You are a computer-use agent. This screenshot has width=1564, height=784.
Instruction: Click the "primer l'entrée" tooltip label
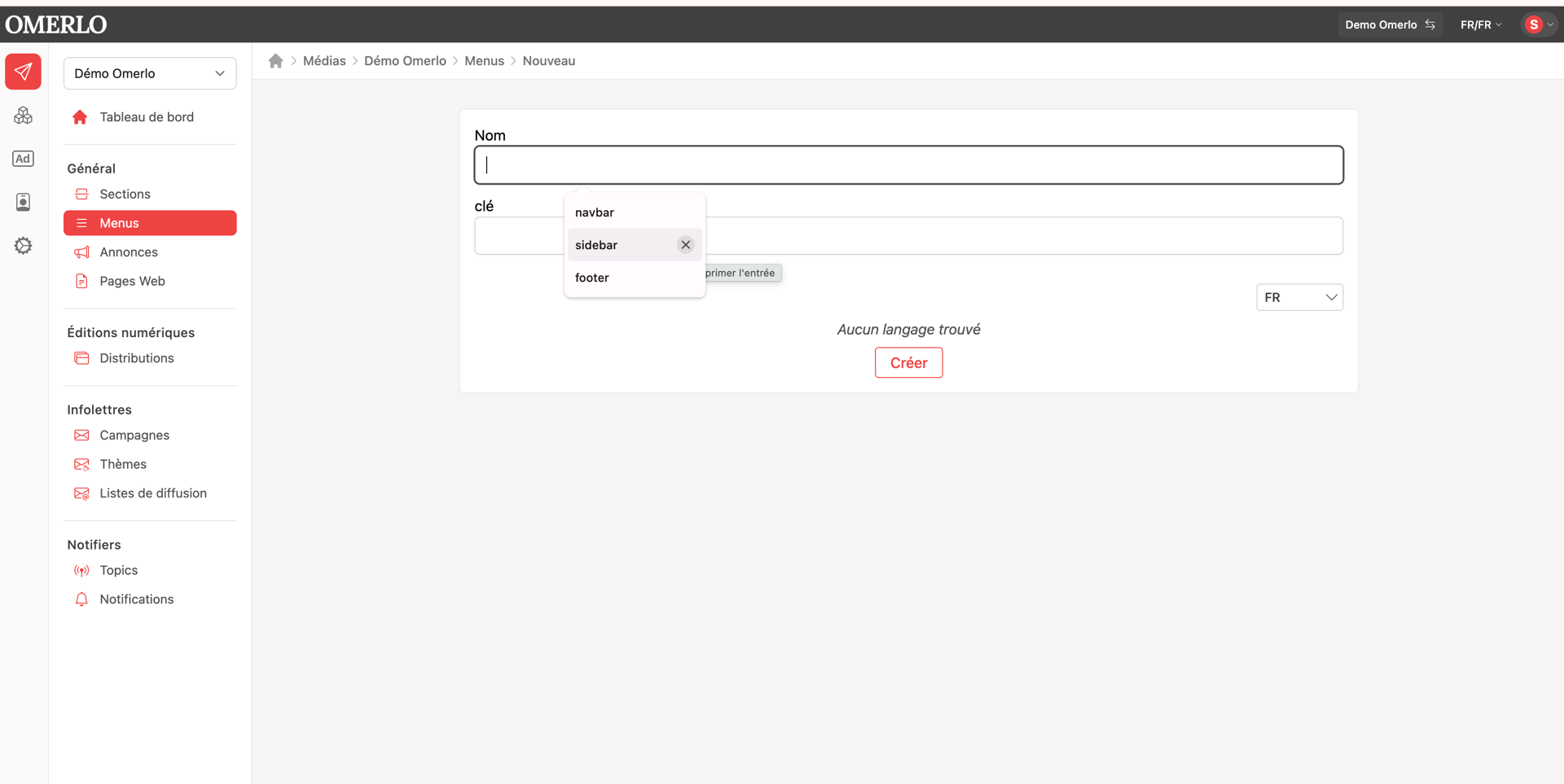(x=740, y=273)
